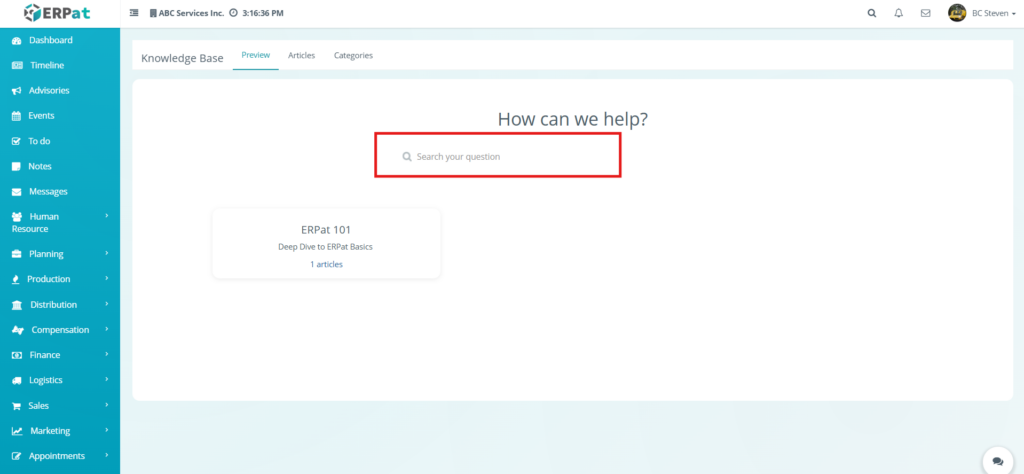The width and height of the screenshot is (1024, 474).
Task: Open the ERPat 101 category card
Action: (326, 230)
